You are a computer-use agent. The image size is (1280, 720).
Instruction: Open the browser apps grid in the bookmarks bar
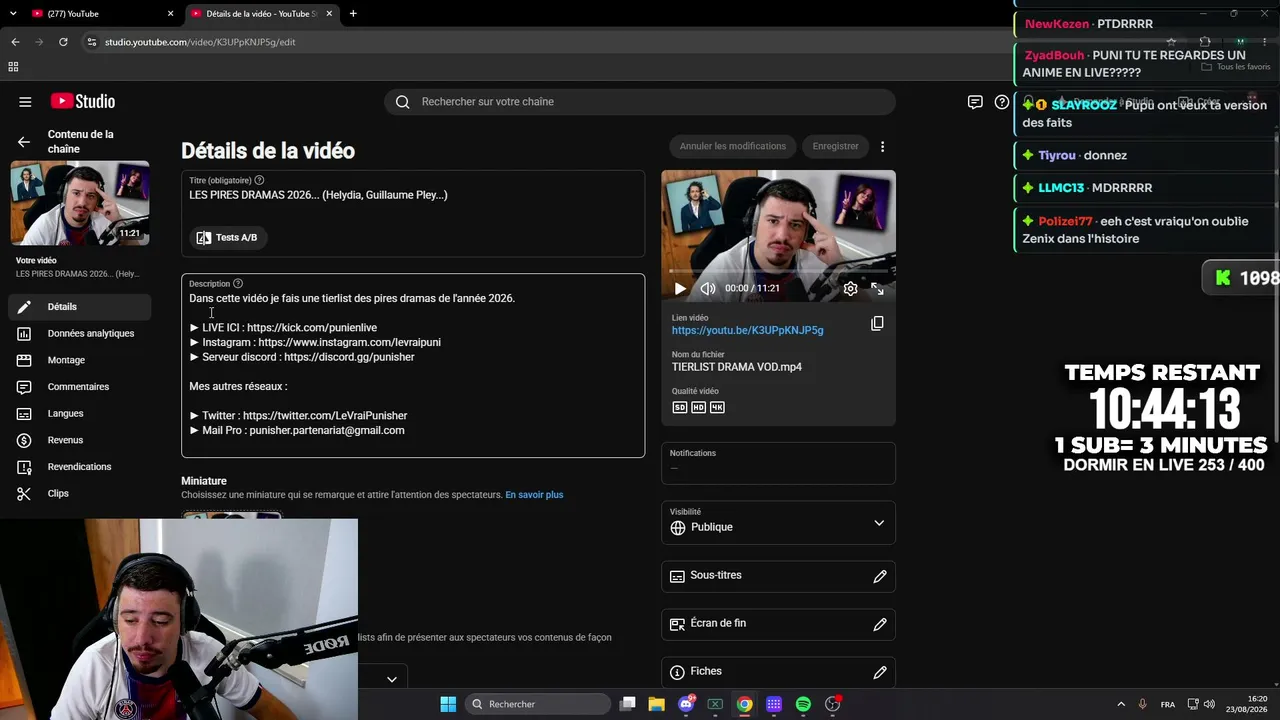[13, 67]
